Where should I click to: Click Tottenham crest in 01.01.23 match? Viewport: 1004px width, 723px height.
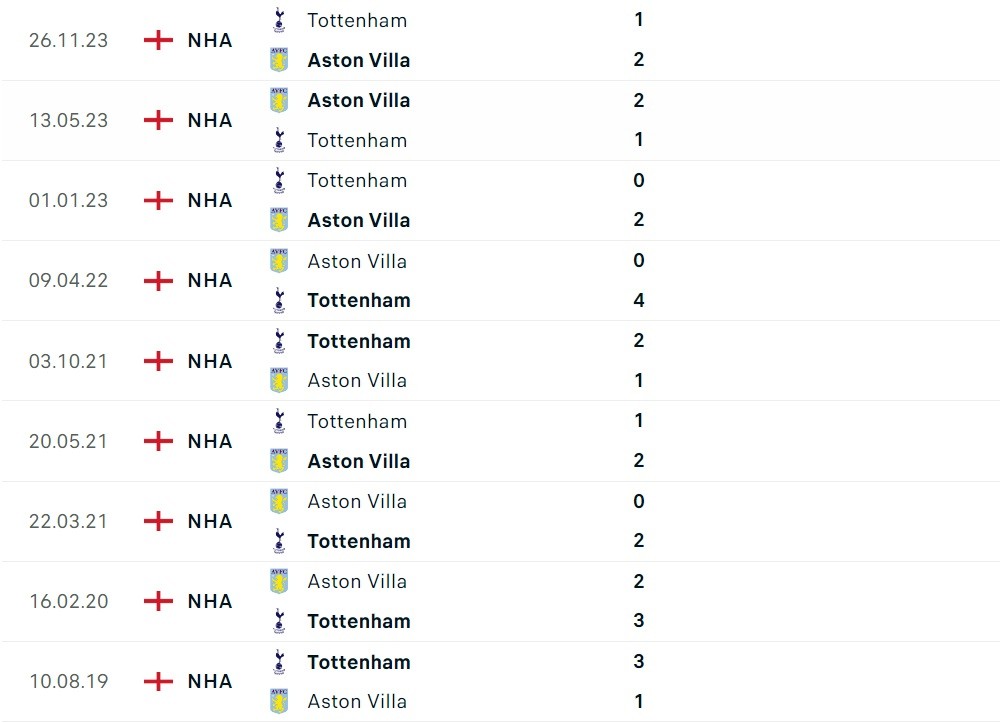pos(279,180)
